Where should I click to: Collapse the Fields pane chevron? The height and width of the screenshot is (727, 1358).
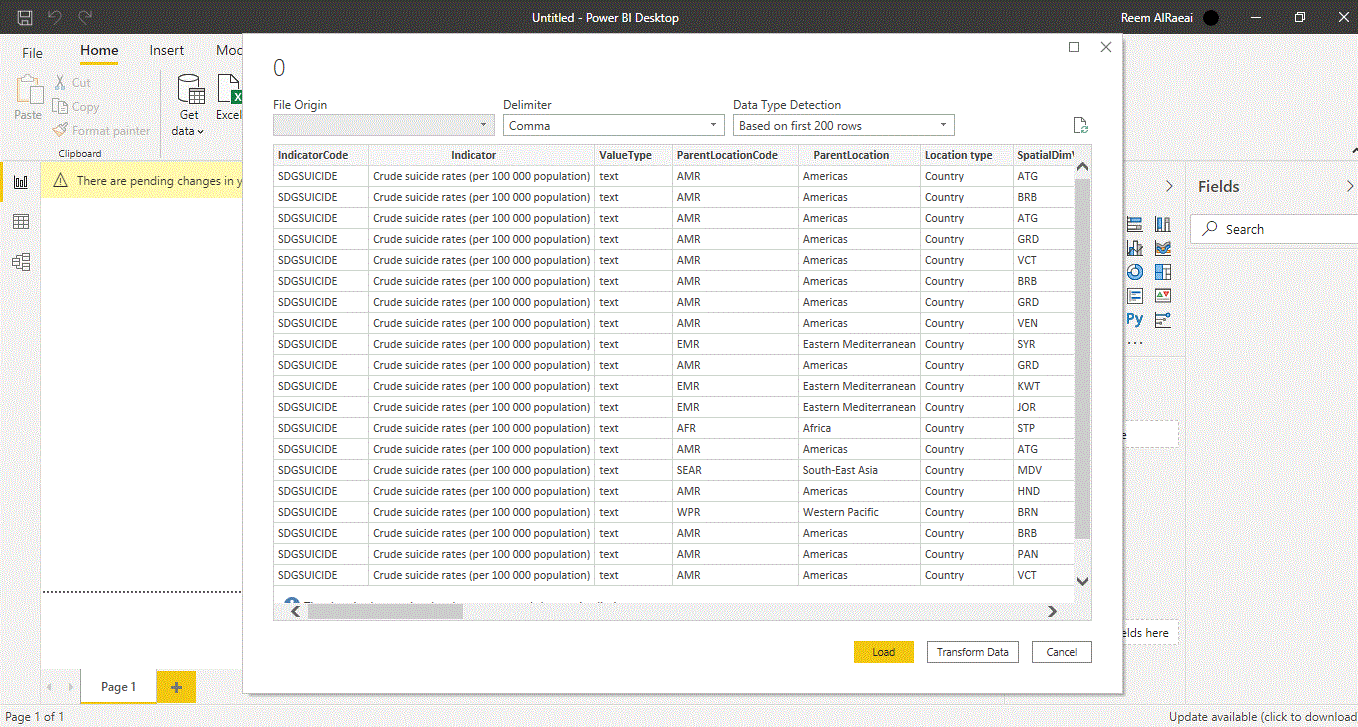point(1350,187)
